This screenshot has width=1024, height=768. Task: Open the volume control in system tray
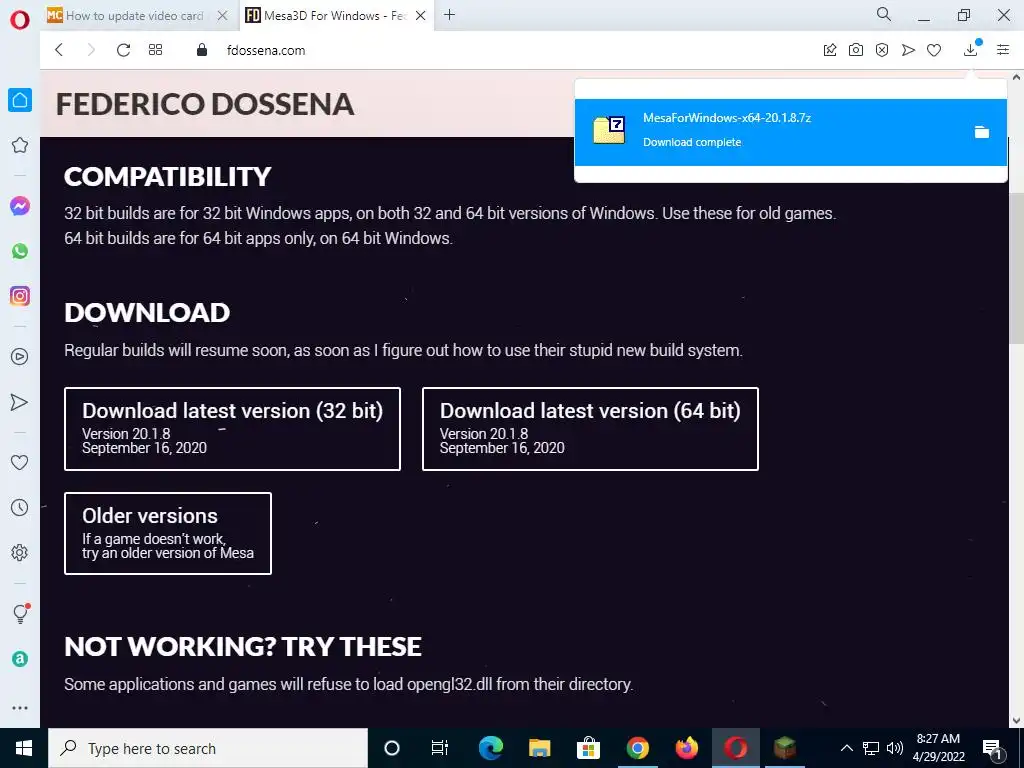pyautogui.click(x=895, y=748)
